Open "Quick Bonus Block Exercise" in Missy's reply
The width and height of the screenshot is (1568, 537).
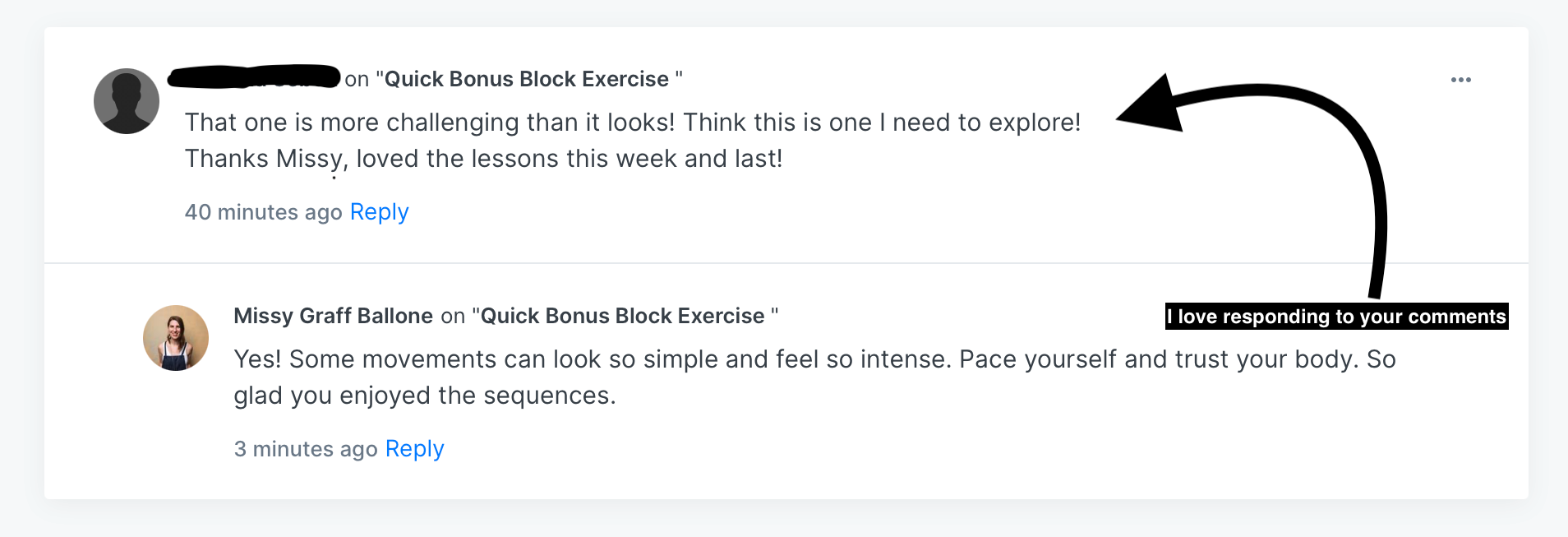(623, 316)
